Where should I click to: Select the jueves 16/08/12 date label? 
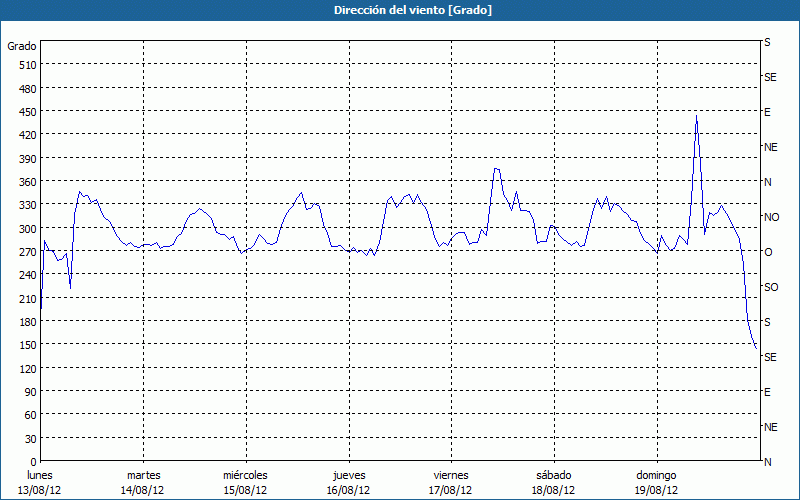click(348, 482)
